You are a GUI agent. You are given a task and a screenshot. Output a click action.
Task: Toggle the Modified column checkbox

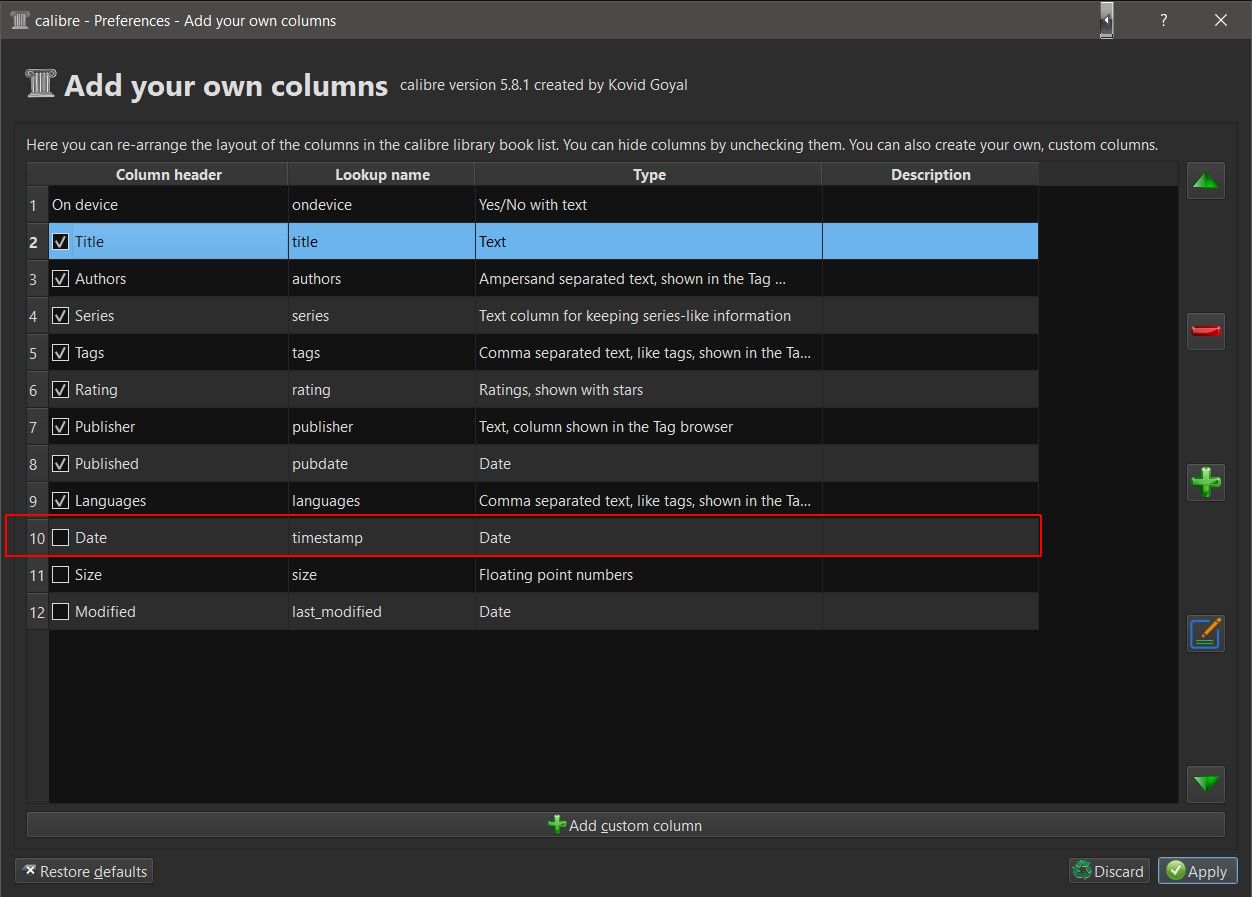pos(61,612)
